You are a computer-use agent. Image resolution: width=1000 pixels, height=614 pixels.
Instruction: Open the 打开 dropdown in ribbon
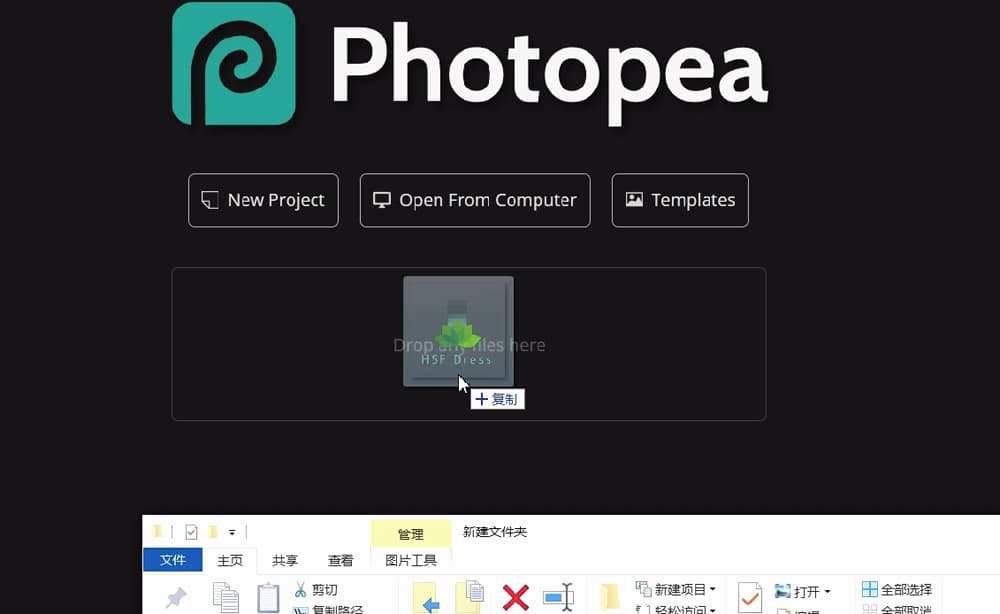[x=803, y=591]
